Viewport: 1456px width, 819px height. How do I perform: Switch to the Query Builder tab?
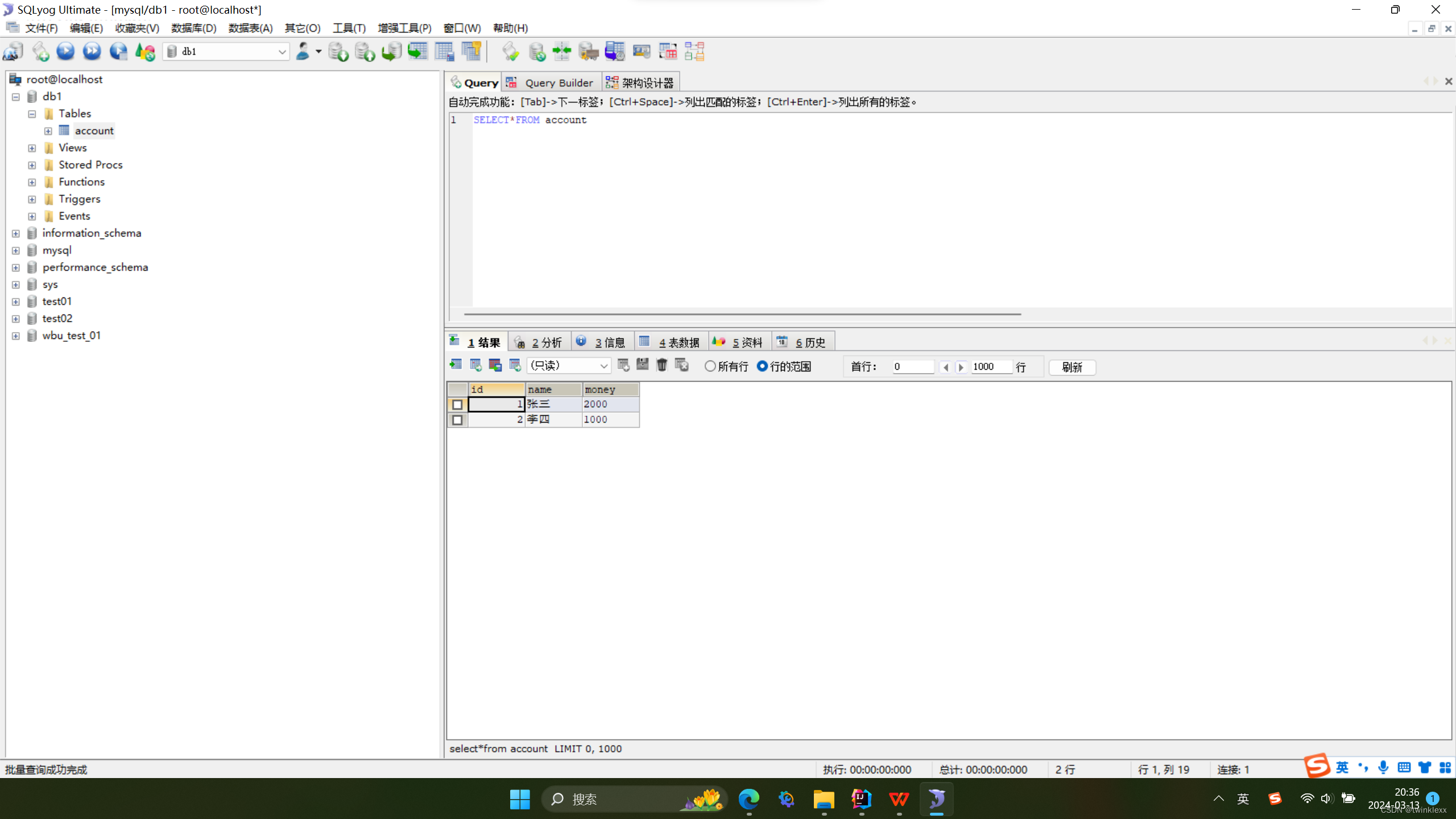coord(551,82)
